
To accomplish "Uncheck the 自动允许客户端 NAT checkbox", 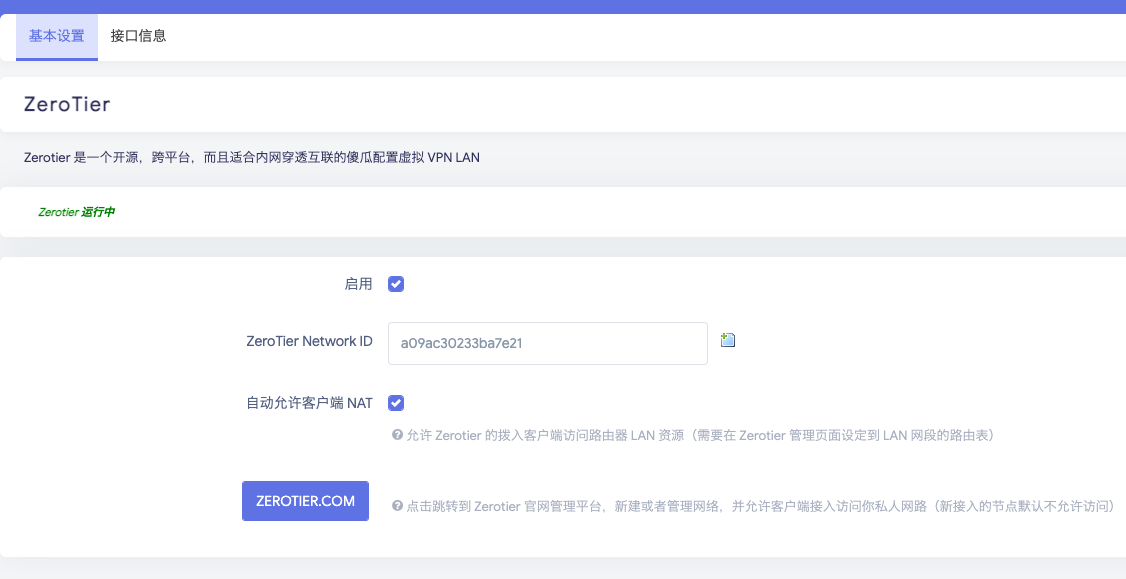I will [396, 403].
